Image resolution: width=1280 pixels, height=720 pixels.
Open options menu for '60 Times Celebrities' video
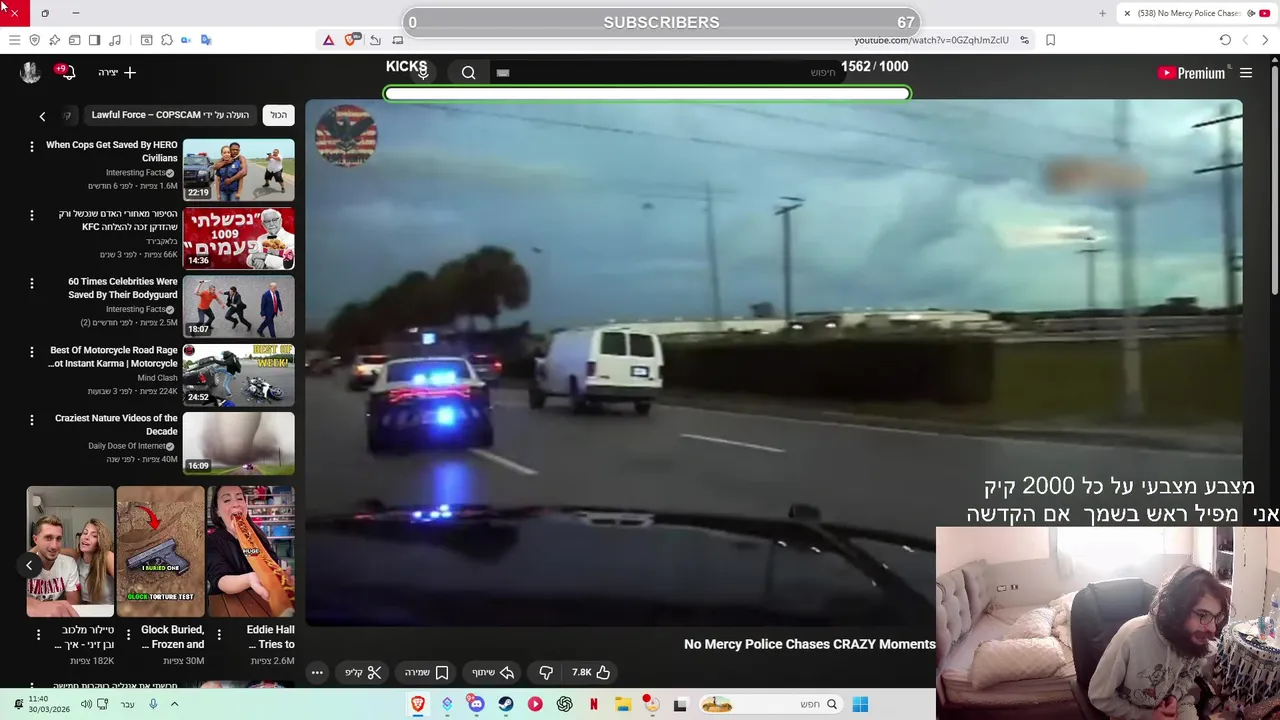[x=31, y=283]
